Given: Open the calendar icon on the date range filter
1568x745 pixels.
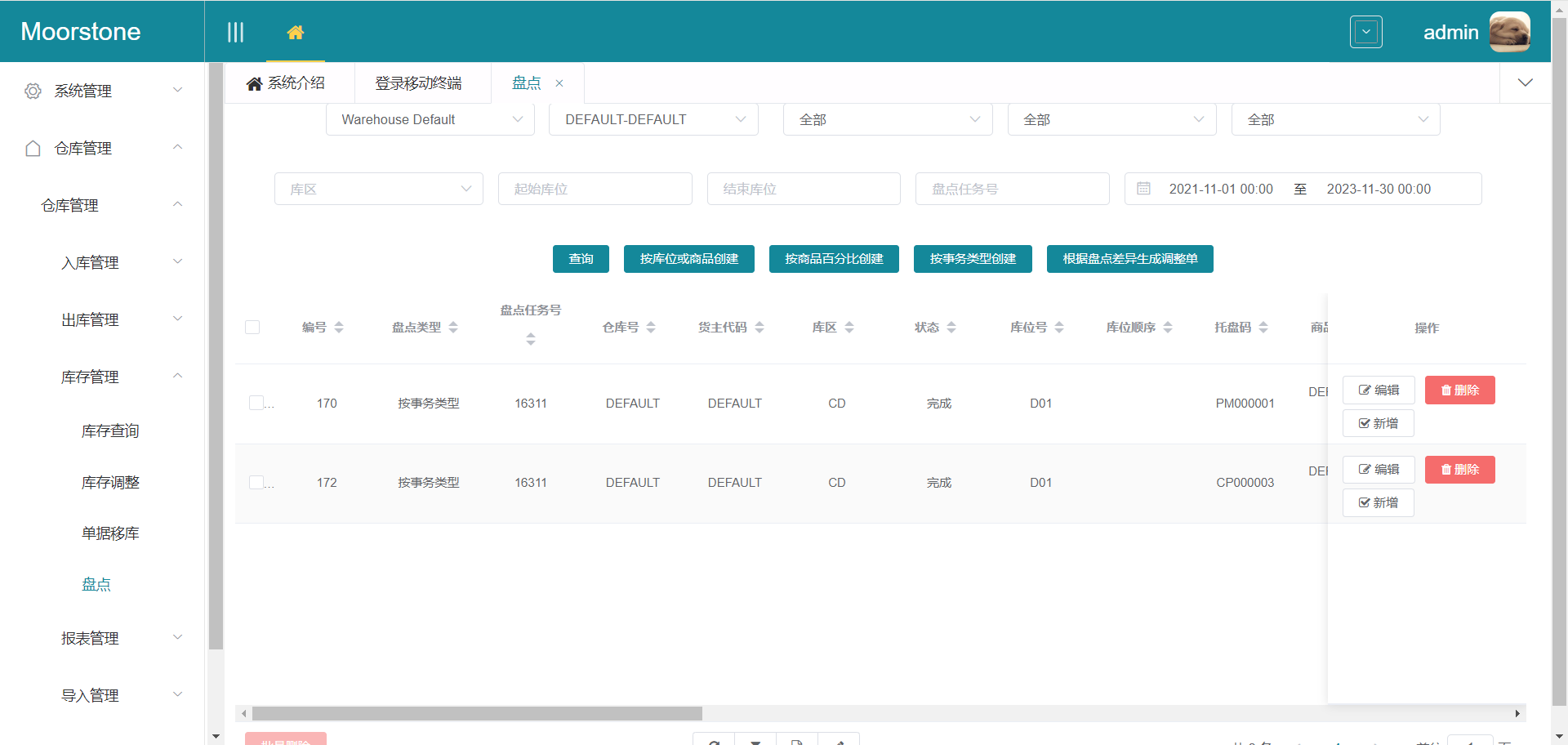Looking at the screenshot, I should (x=1143, y=188).
